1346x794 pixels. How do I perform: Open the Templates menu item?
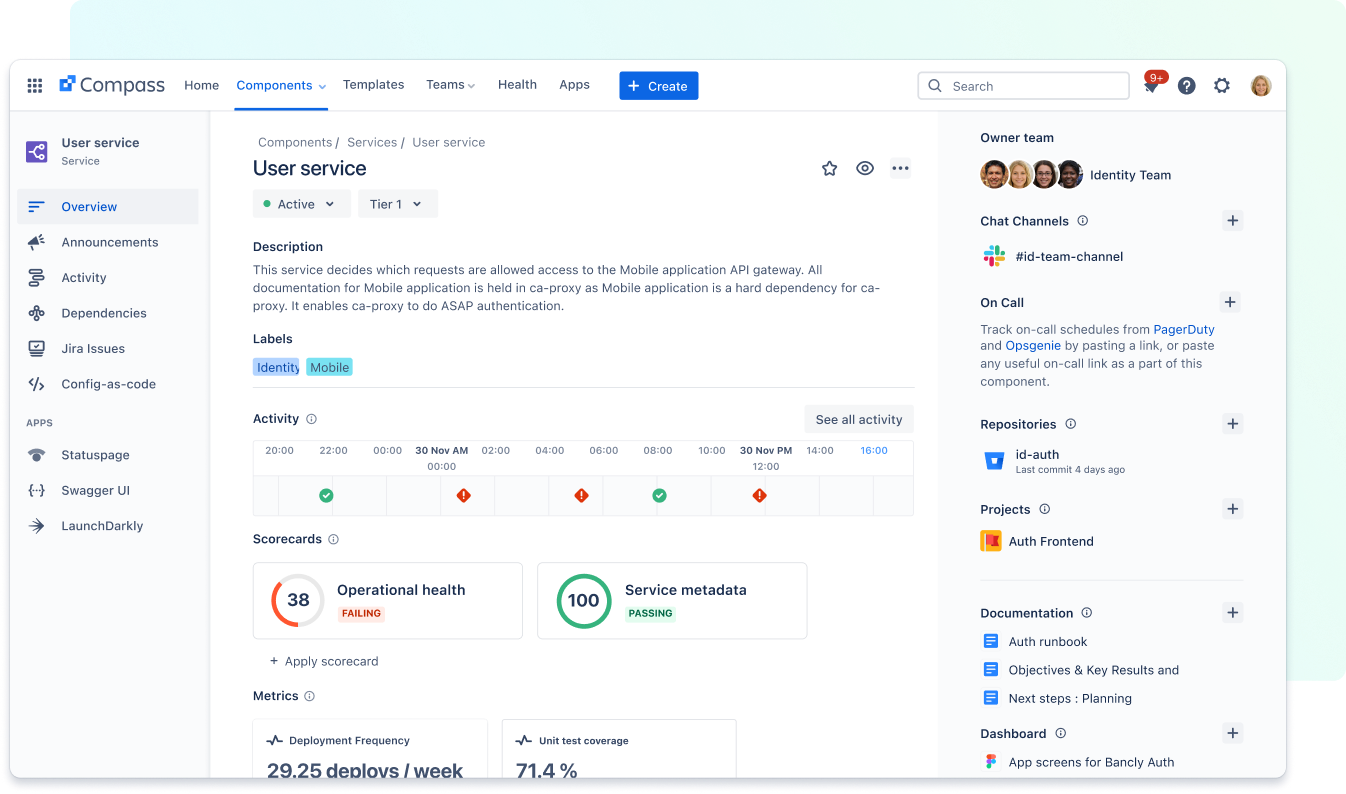point(373,85)
